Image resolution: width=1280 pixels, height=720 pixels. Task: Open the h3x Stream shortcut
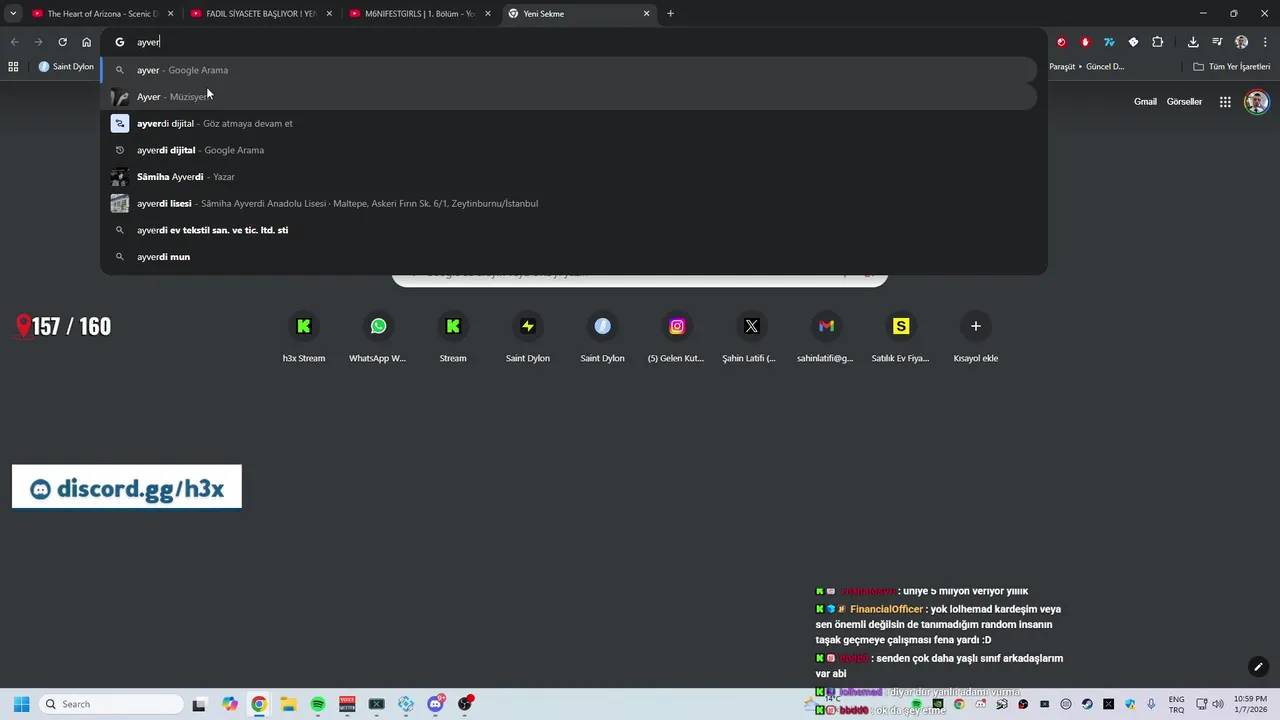(304, 337)
